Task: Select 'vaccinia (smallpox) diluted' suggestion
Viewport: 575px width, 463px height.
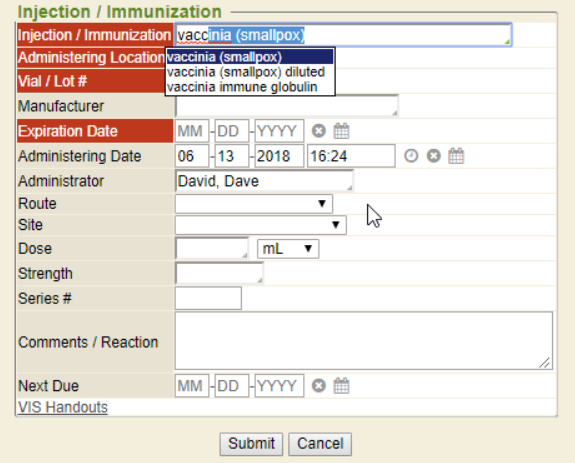Action: click(246, 72)
